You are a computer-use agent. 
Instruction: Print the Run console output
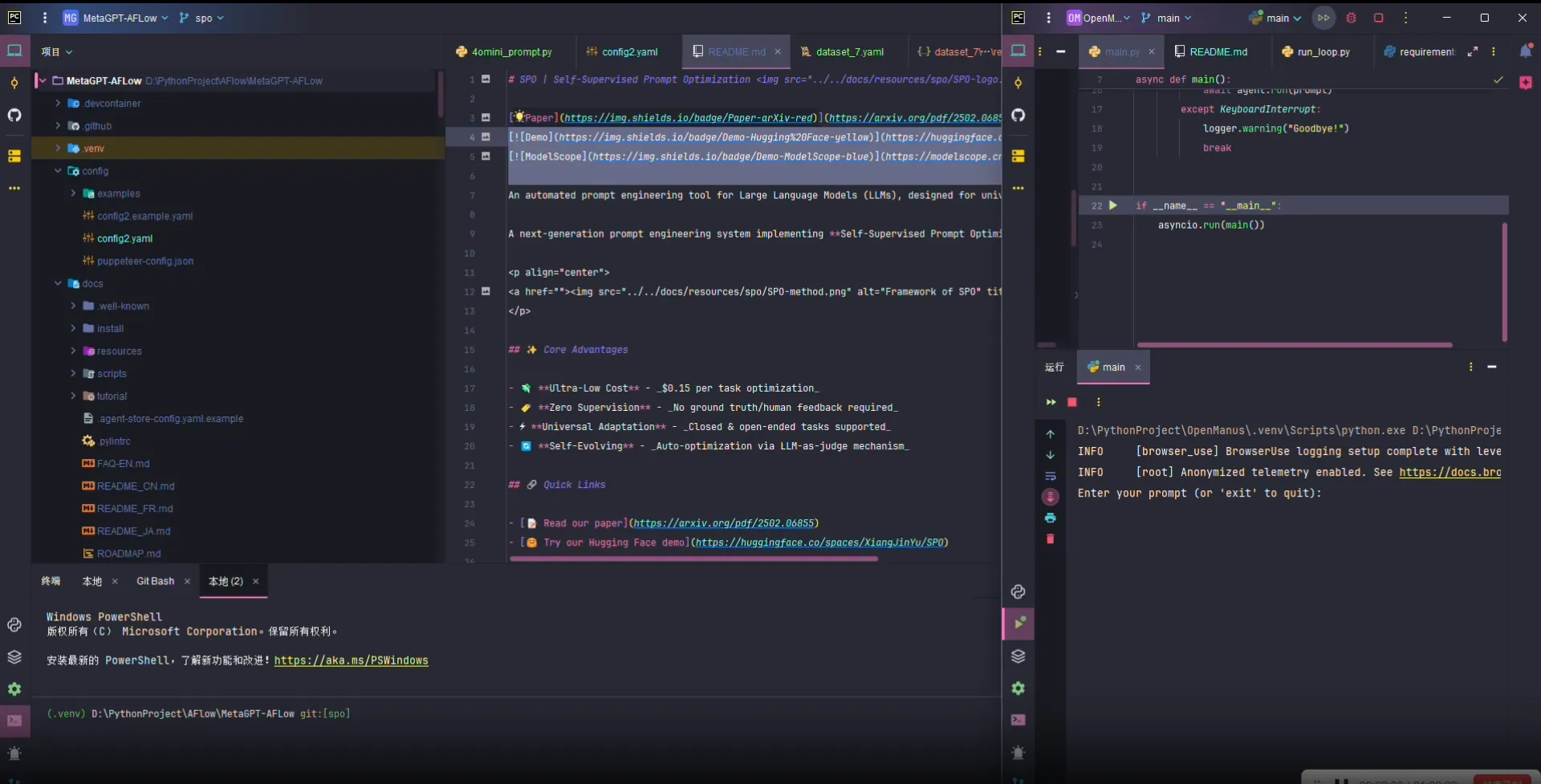[1051, 518]
